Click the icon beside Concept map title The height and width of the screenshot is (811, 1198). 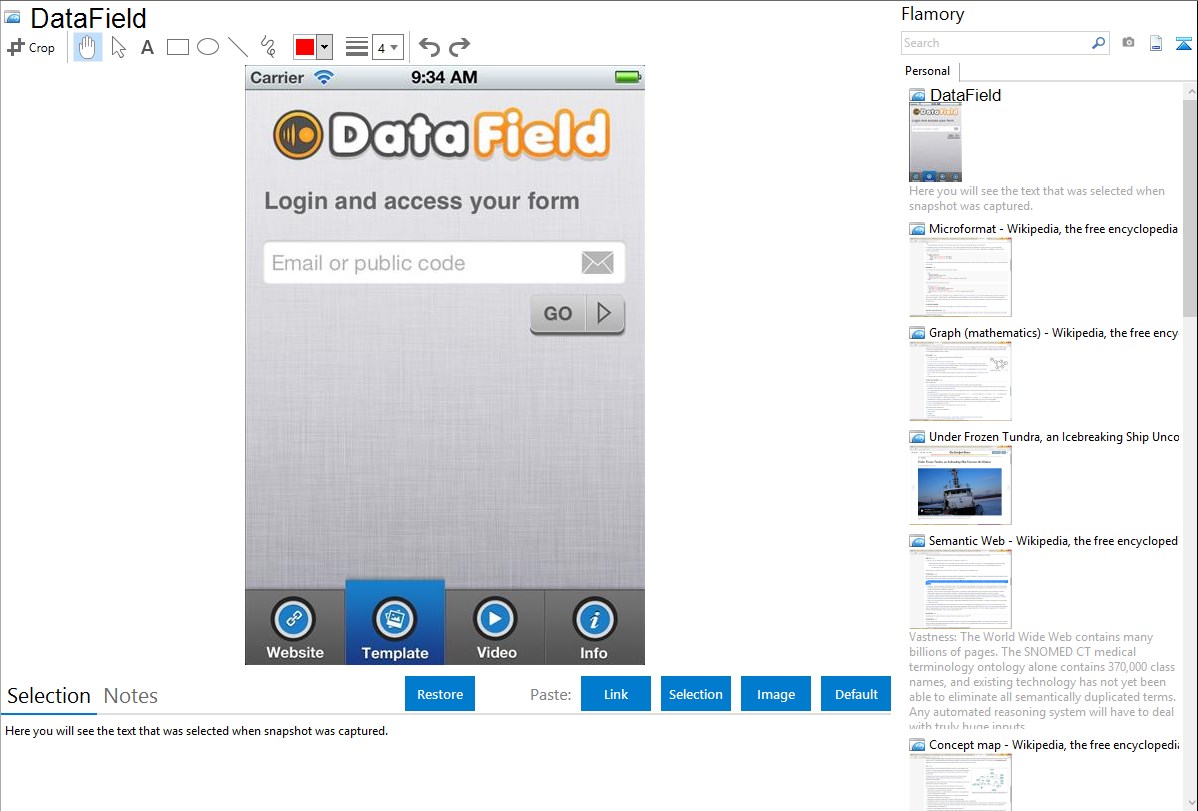(x=917, y=745)
